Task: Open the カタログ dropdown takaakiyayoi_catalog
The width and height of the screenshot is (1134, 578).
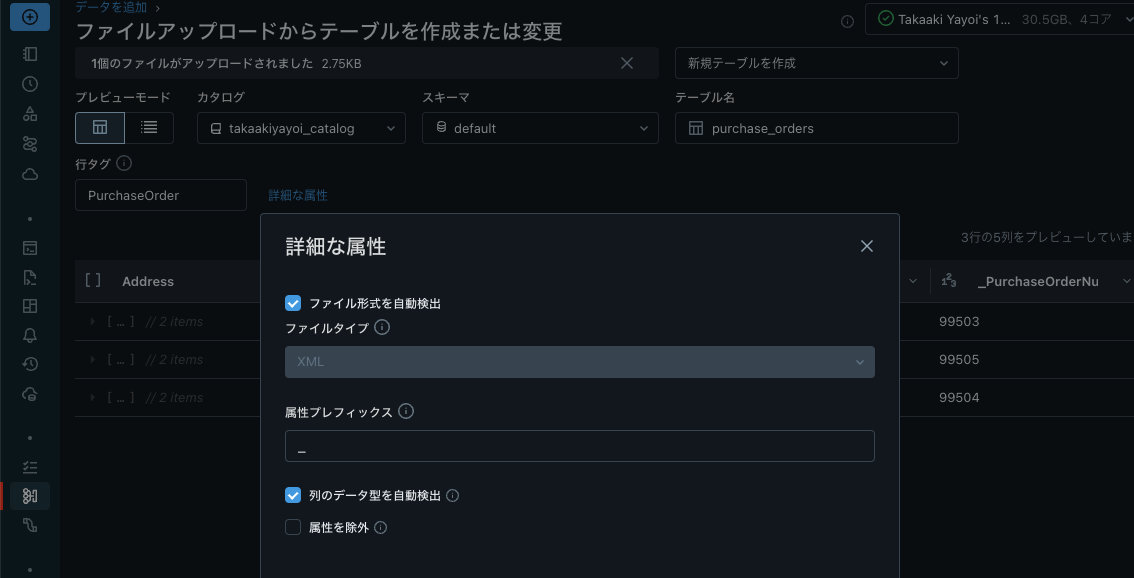Action: (x=300, y=128)
